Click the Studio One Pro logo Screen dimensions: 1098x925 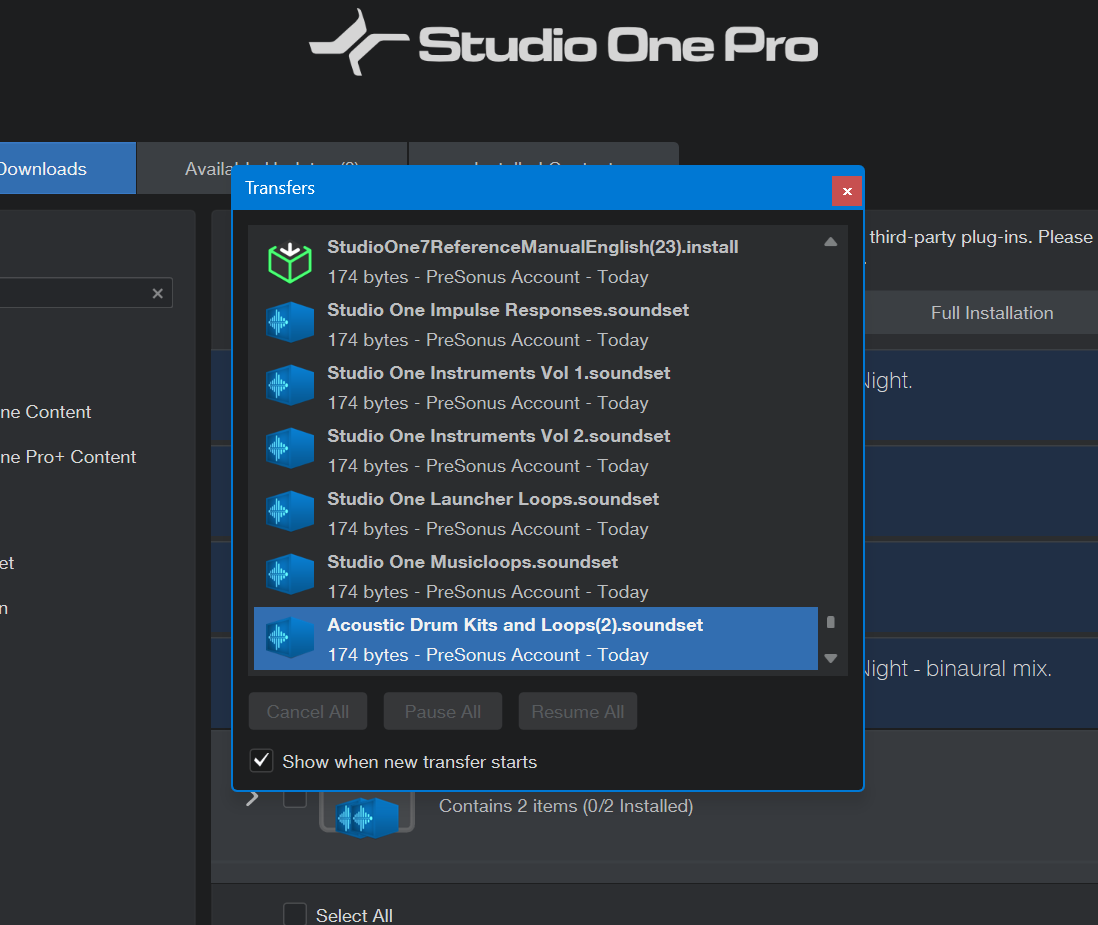click(x=563, y=42)
